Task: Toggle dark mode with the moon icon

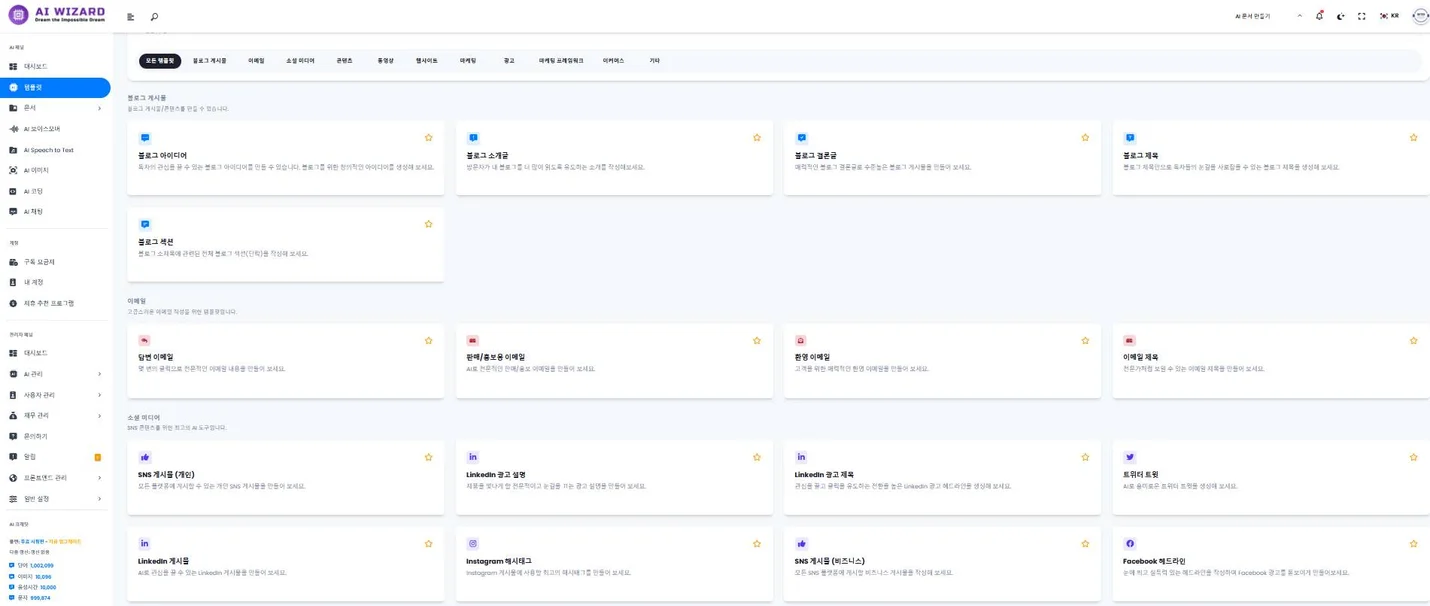Action: (x=1341, y=16)
